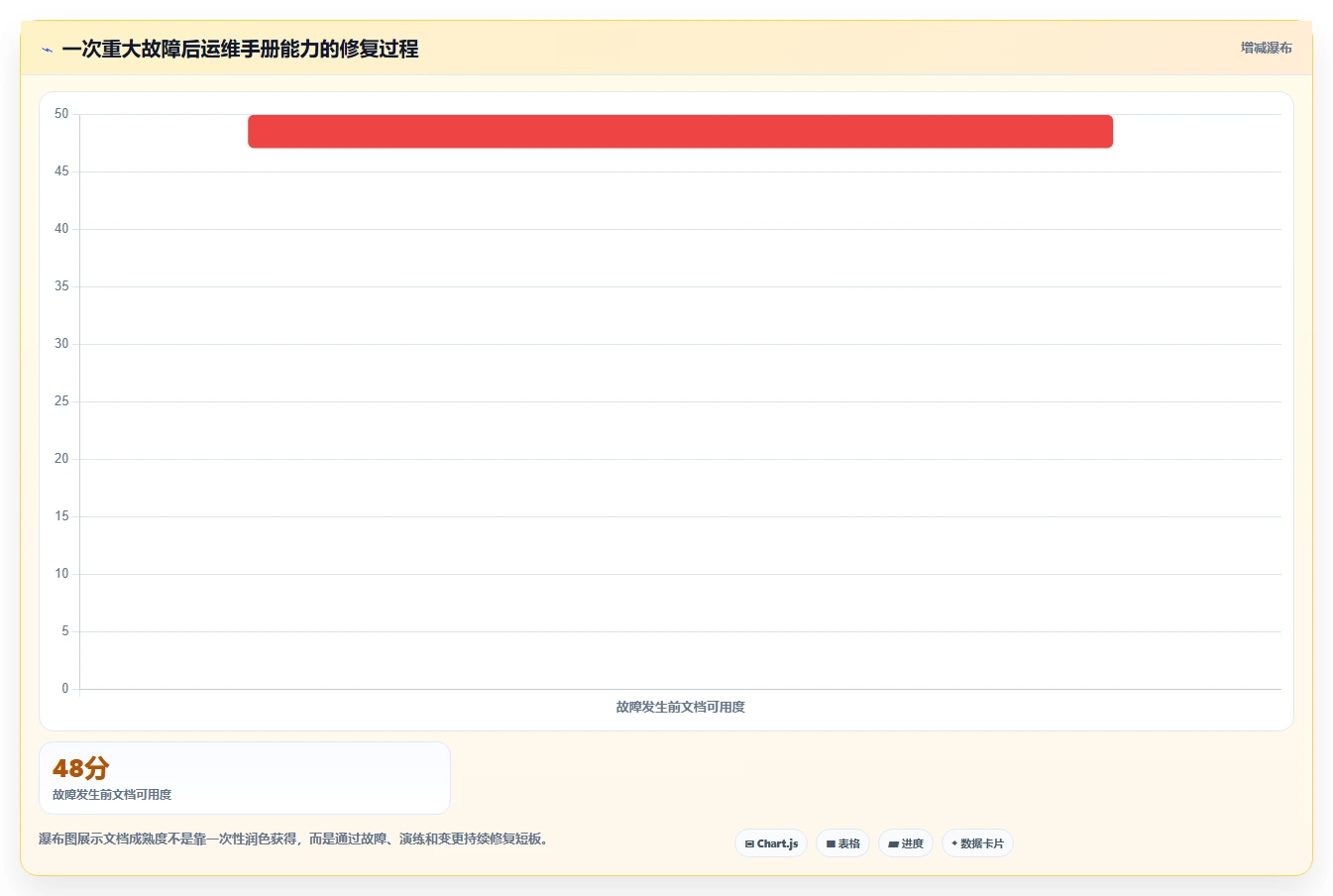
Task: Click the y-axis value 50
Action: click(61, 114)
